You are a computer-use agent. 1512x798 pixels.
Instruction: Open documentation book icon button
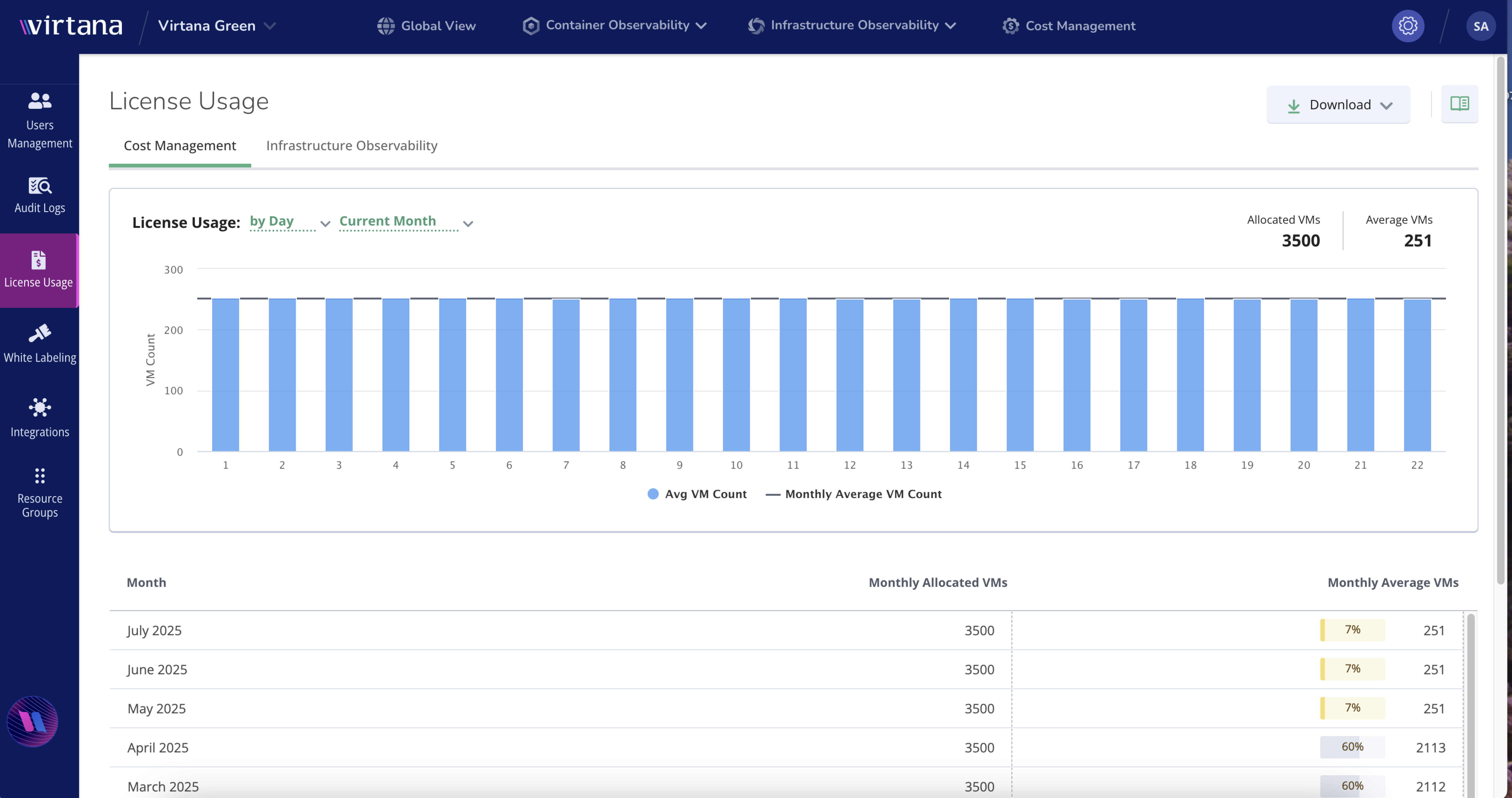(1459, 104)
